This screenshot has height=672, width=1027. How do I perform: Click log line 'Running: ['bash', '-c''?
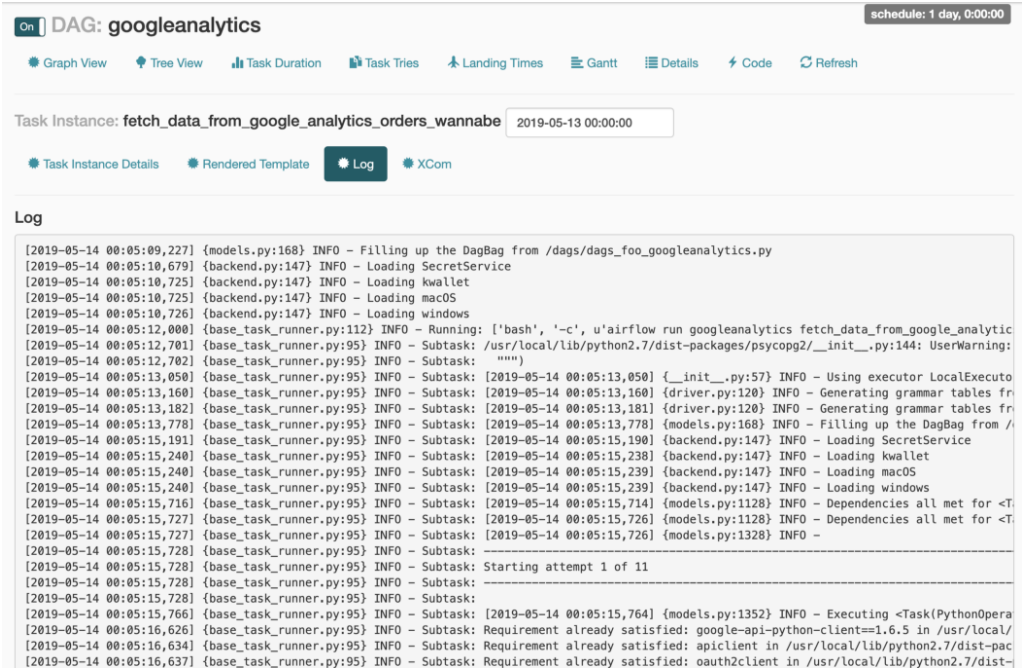pos(519,329)
